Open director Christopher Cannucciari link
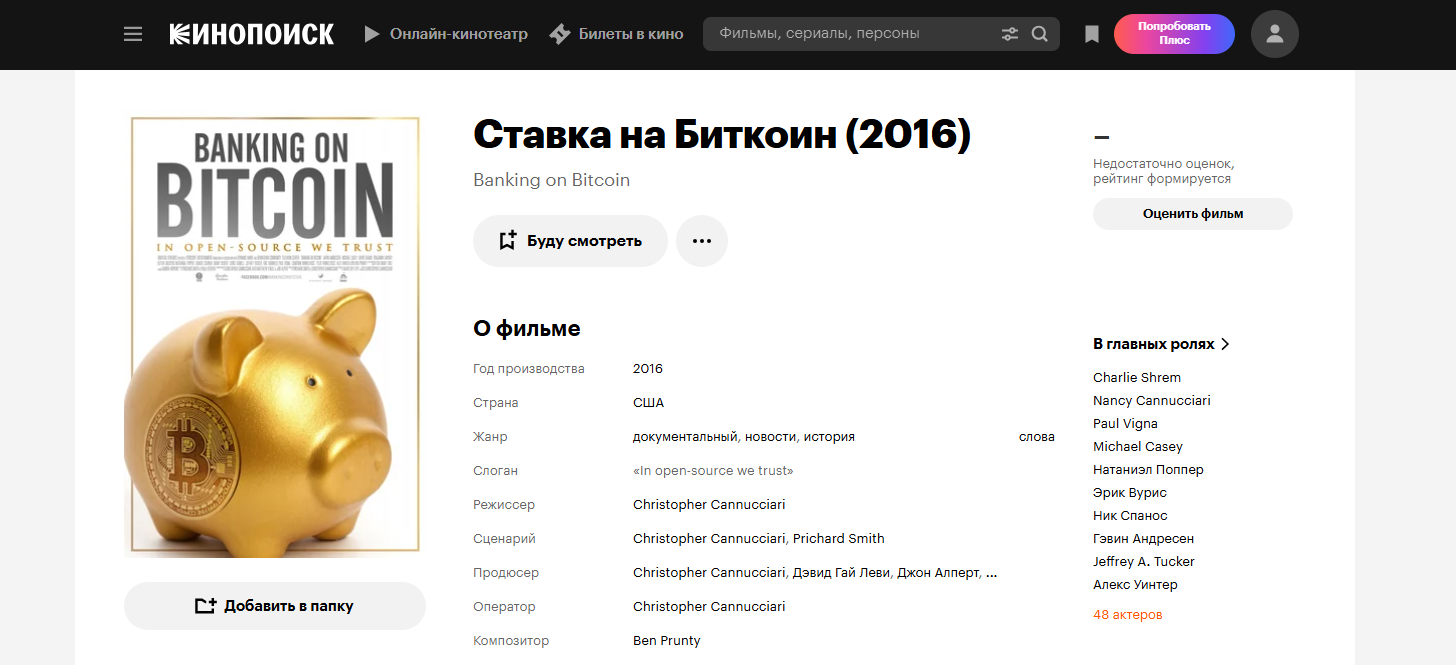1456x665 pixels. point(709,505)
